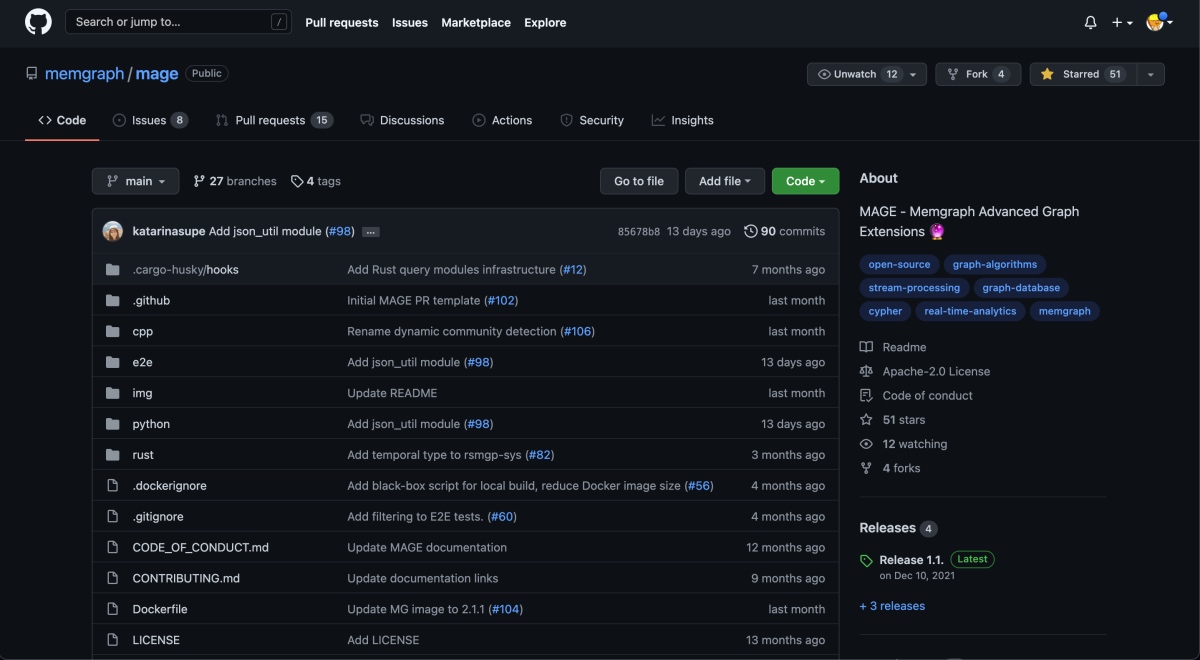This screenshot has width=1200, height=660.
Task: View the 27 branches link
Action: click(235, 181)
